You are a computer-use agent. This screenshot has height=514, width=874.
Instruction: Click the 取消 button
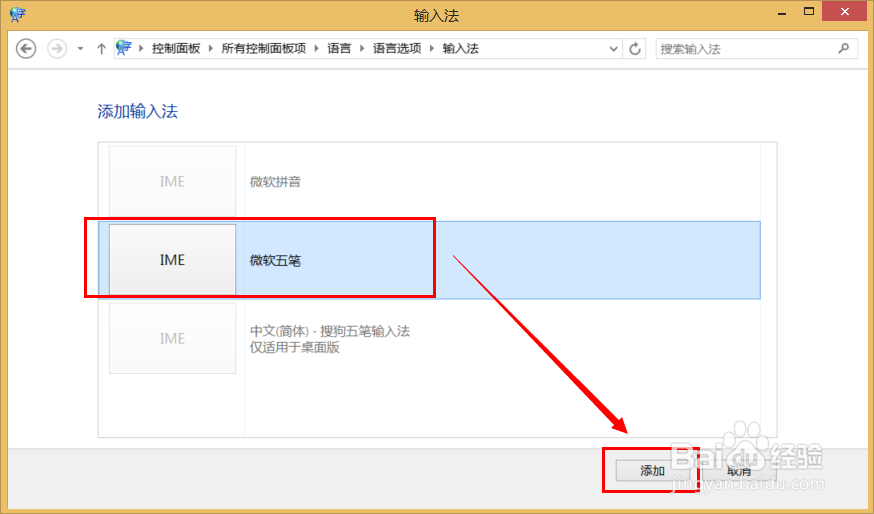739,471
